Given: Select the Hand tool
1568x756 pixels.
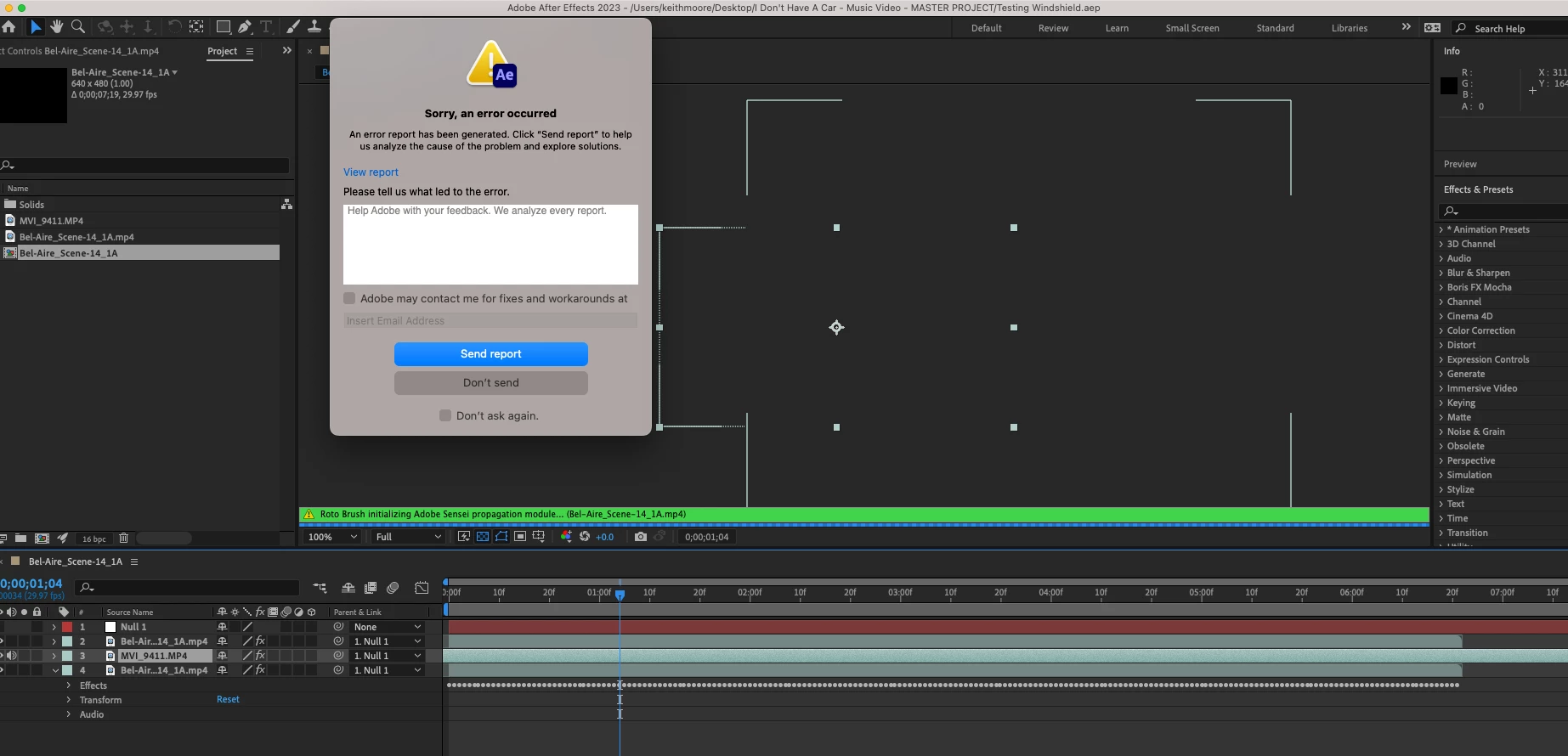Looking at the screenshot, I should coord(57,27).
